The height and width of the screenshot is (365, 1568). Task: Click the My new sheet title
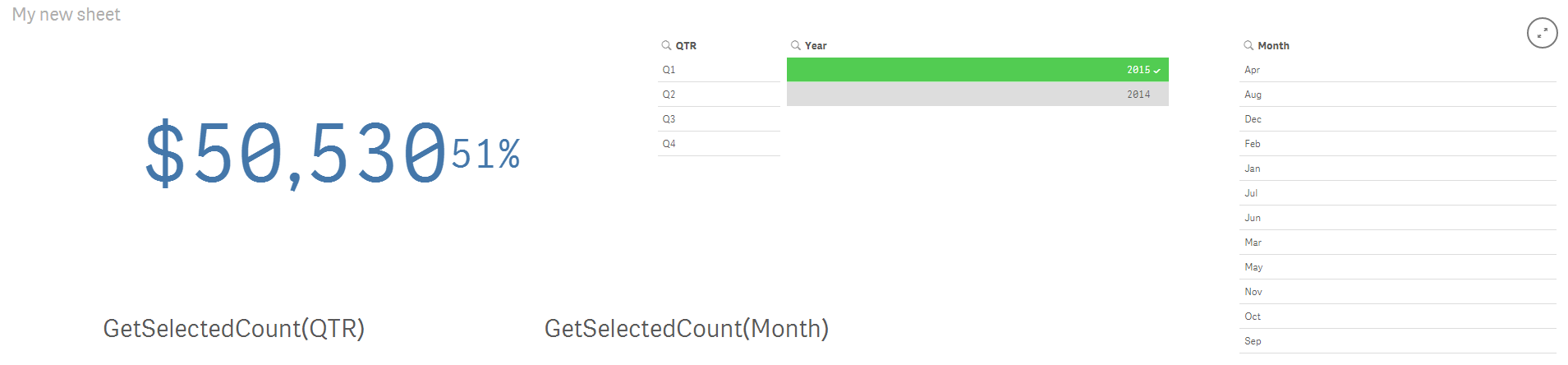(x=67, y=15)
